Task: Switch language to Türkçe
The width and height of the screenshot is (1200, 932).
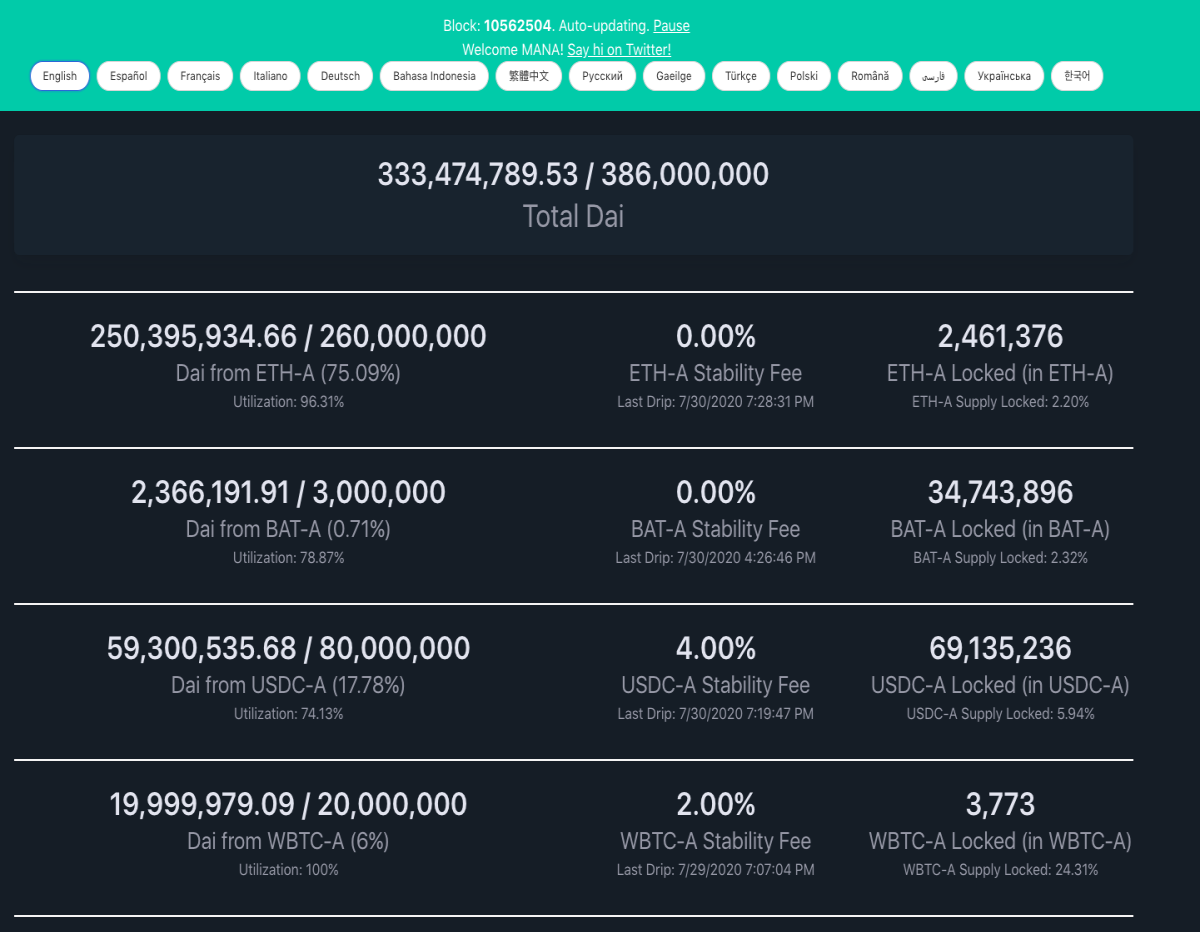Action: pyautogui.click(x=741, y=76)
